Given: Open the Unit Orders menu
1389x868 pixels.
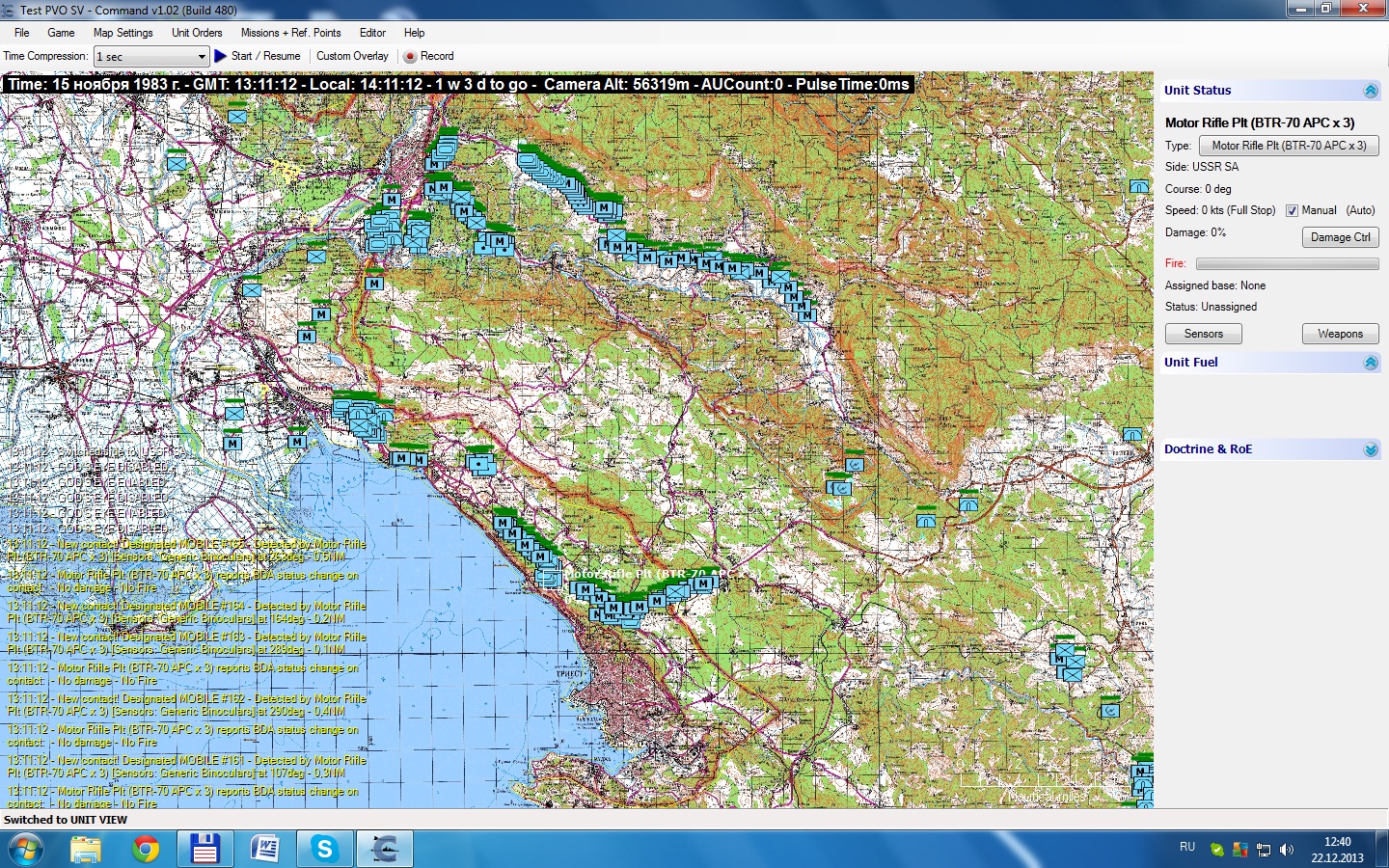Looking at the screenshot, I should tap(197, 33).
